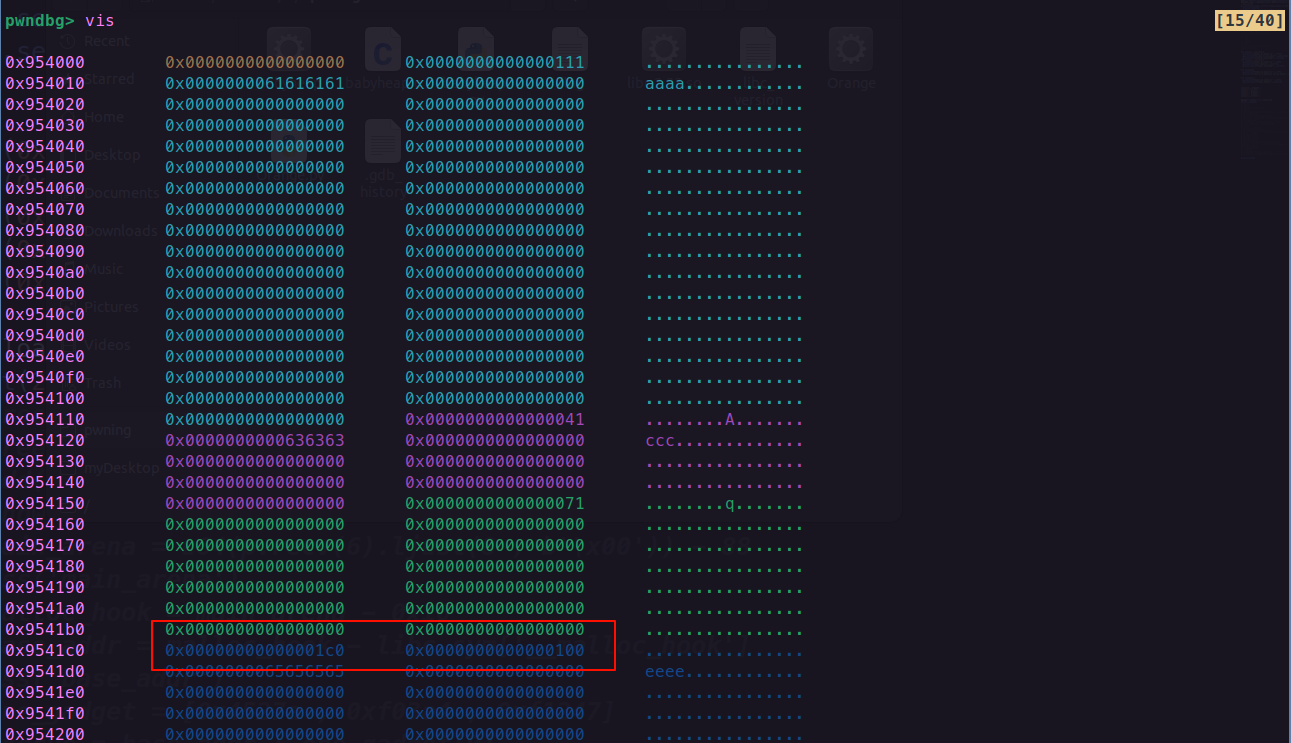Click address 0x9541f0
Viewport: 1291px width, 743px height.
pos(45,713)
